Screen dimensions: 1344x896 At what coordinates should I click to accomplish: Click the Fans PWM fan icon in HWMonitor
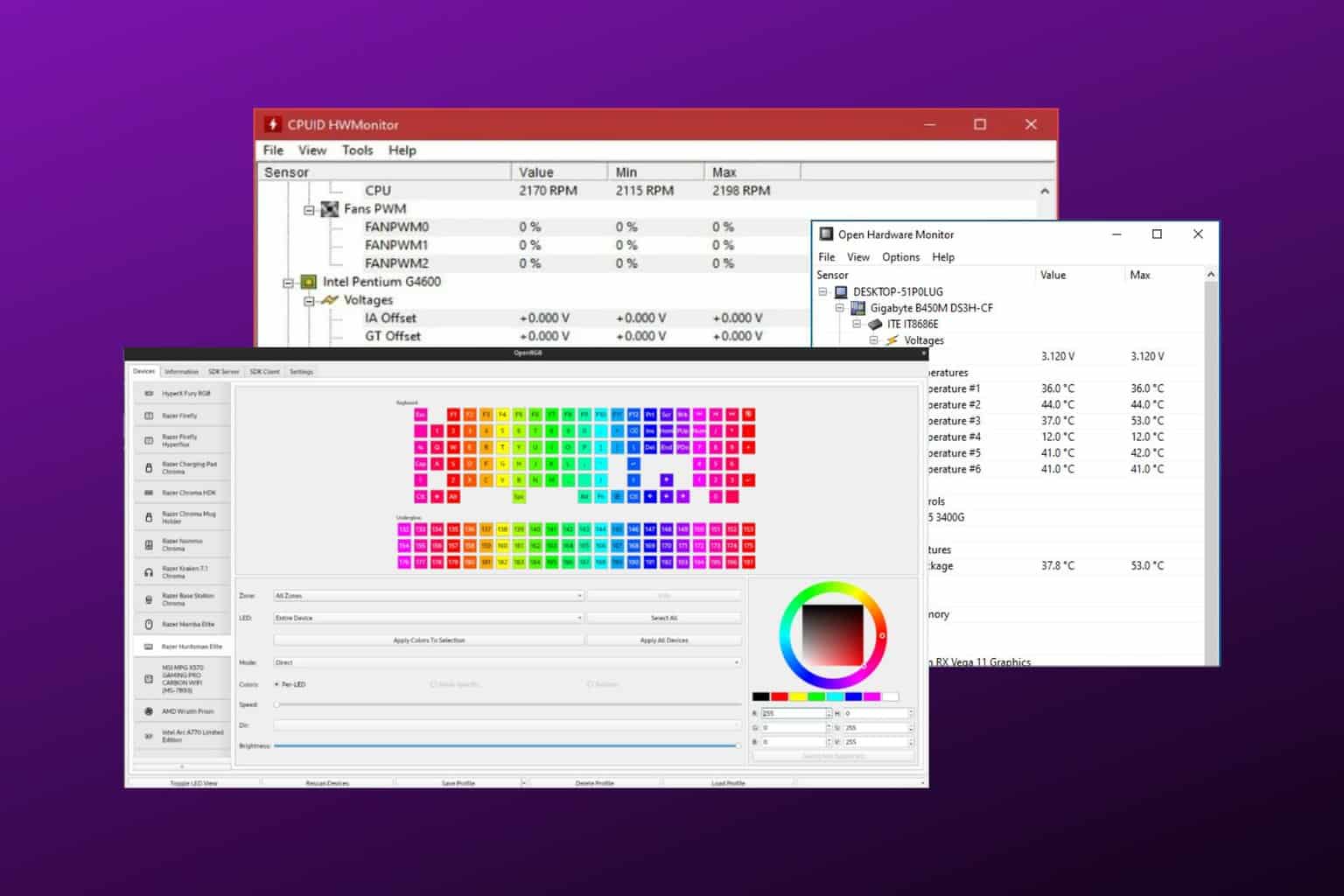pyautogui.click(x=330, y=209)
